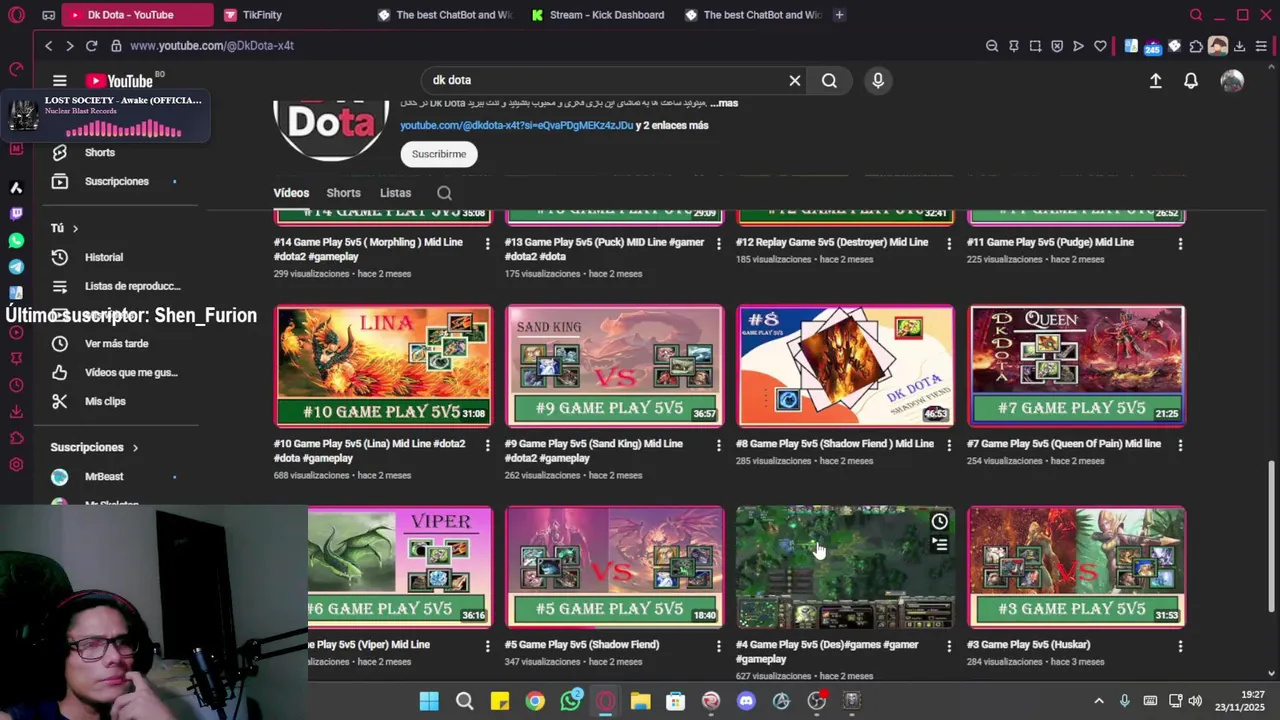1280x720 pixels.
Task: Bookmark page with the heart icon
Action: pos(1100,45)
